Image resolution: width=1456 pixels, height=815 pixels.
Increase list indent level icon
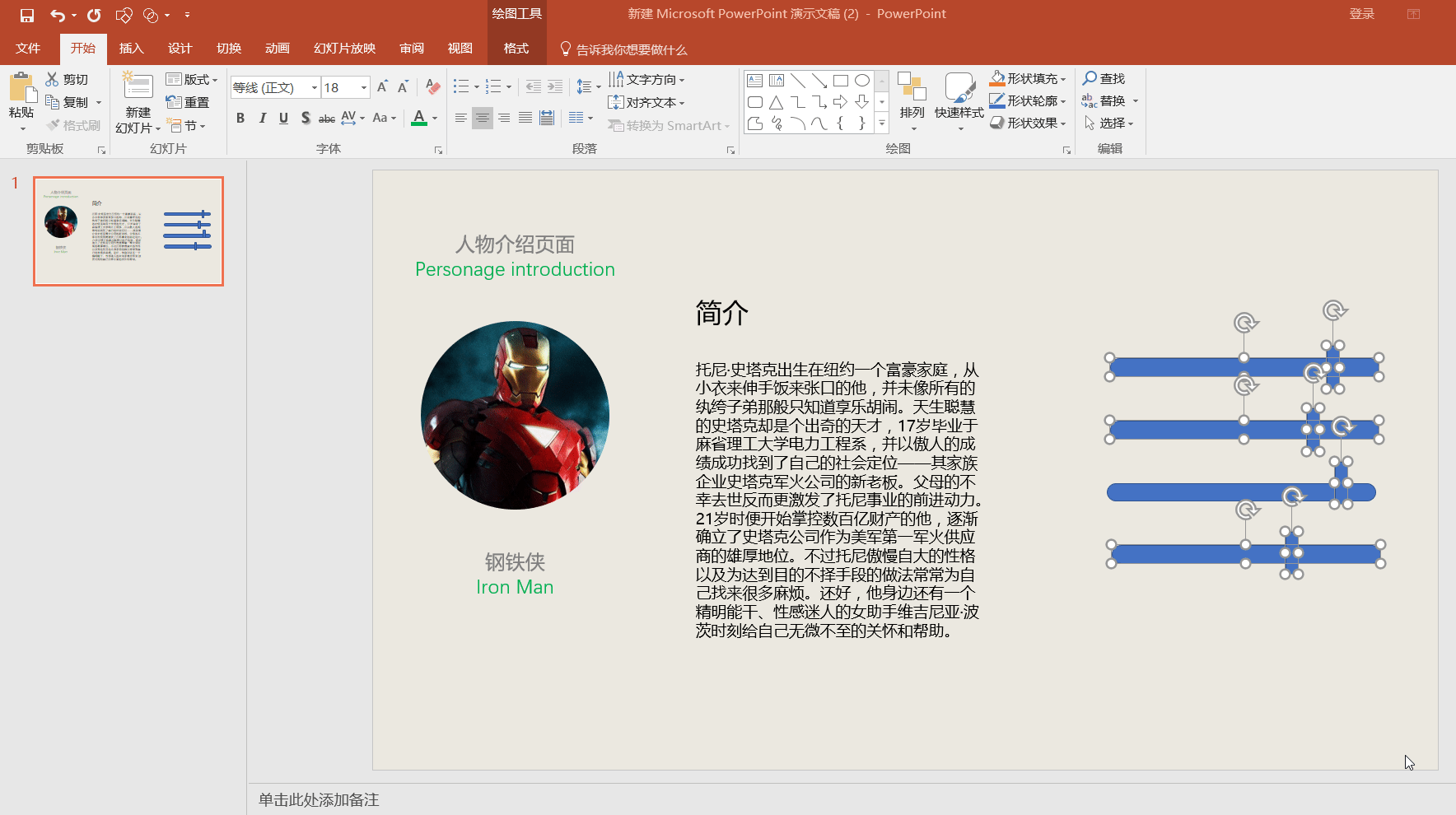tap(555, 87)
